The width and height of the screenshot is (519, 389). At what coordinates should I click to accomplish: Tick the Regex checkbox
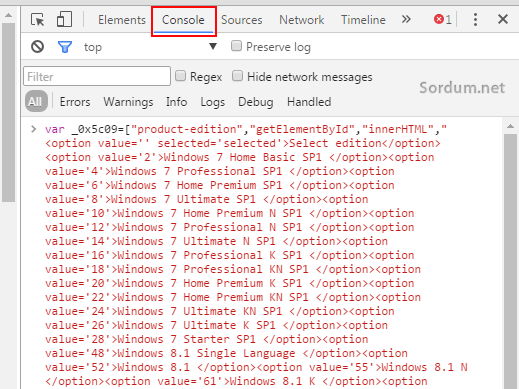(180, 76)
